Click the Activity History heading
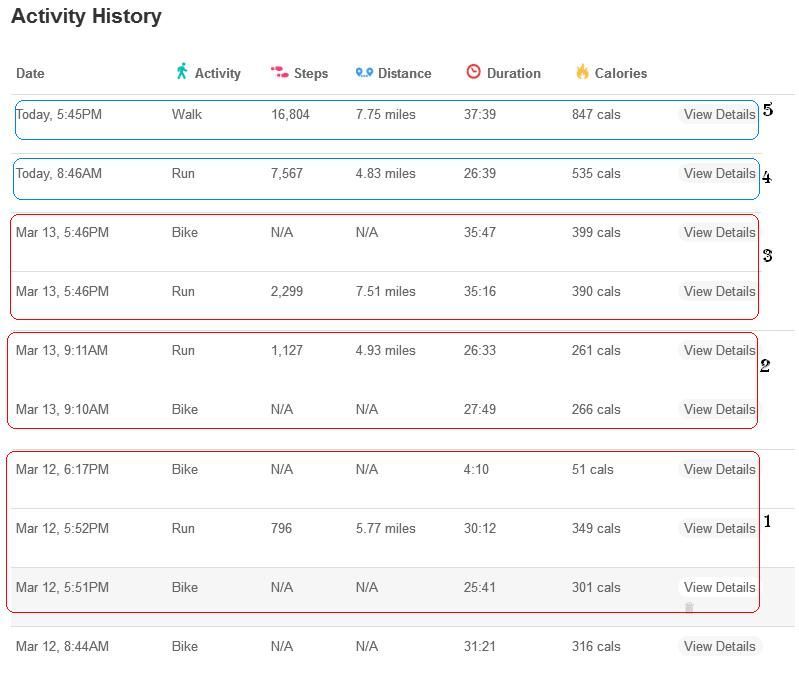This screenshot has height=682, width=799. point(86,16)
